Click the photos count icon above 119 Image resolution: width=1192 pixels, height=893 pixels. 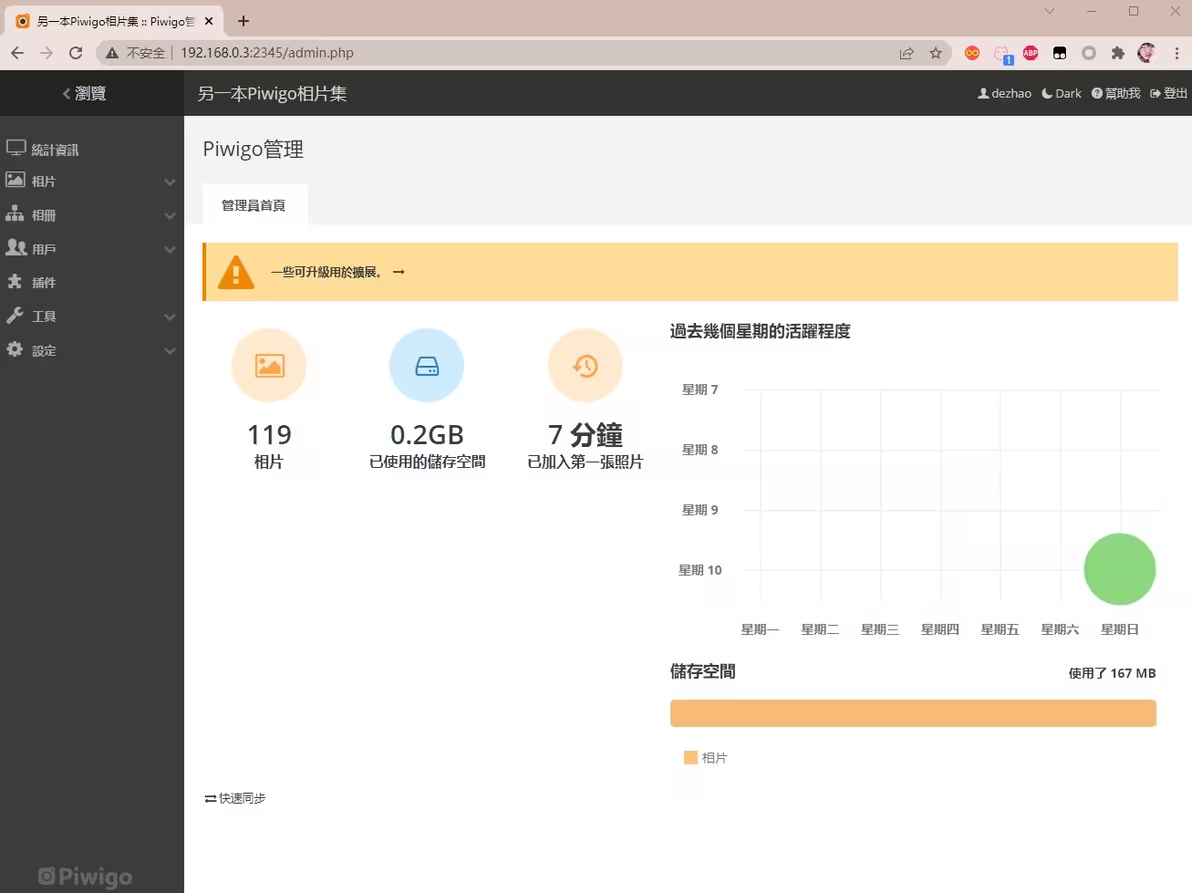pos(269,366)
